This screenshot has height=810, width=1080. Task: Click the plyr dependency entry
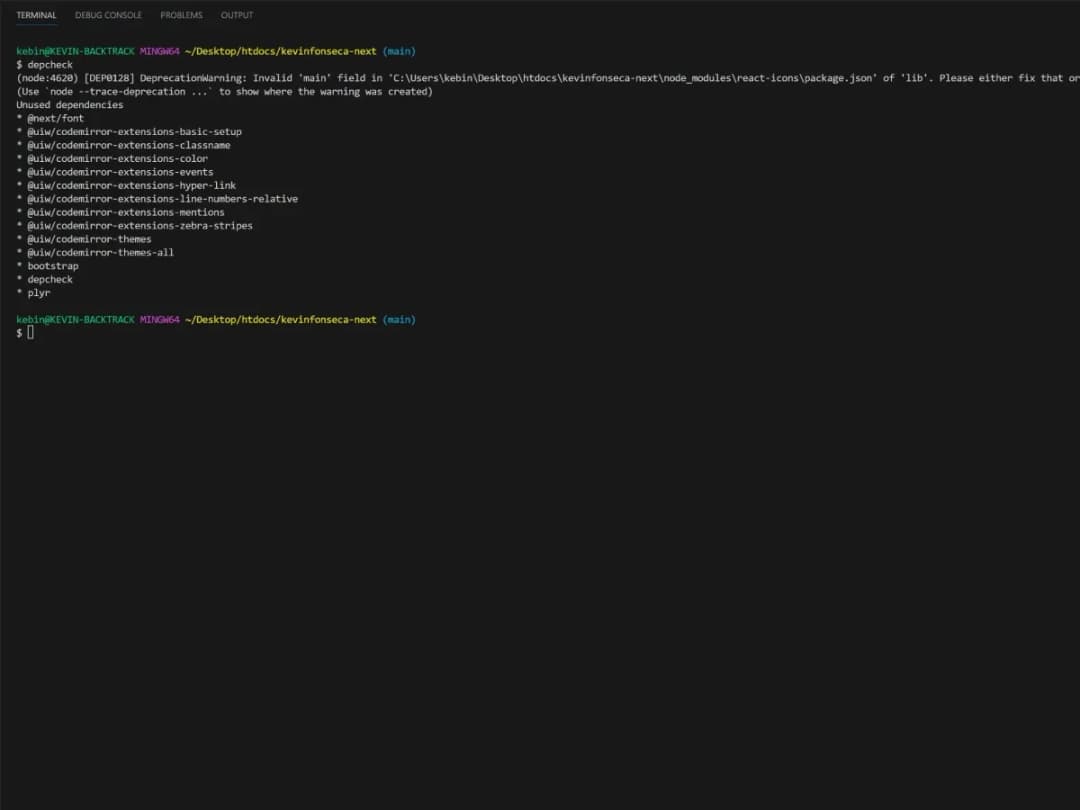click(x=38, y=292)
